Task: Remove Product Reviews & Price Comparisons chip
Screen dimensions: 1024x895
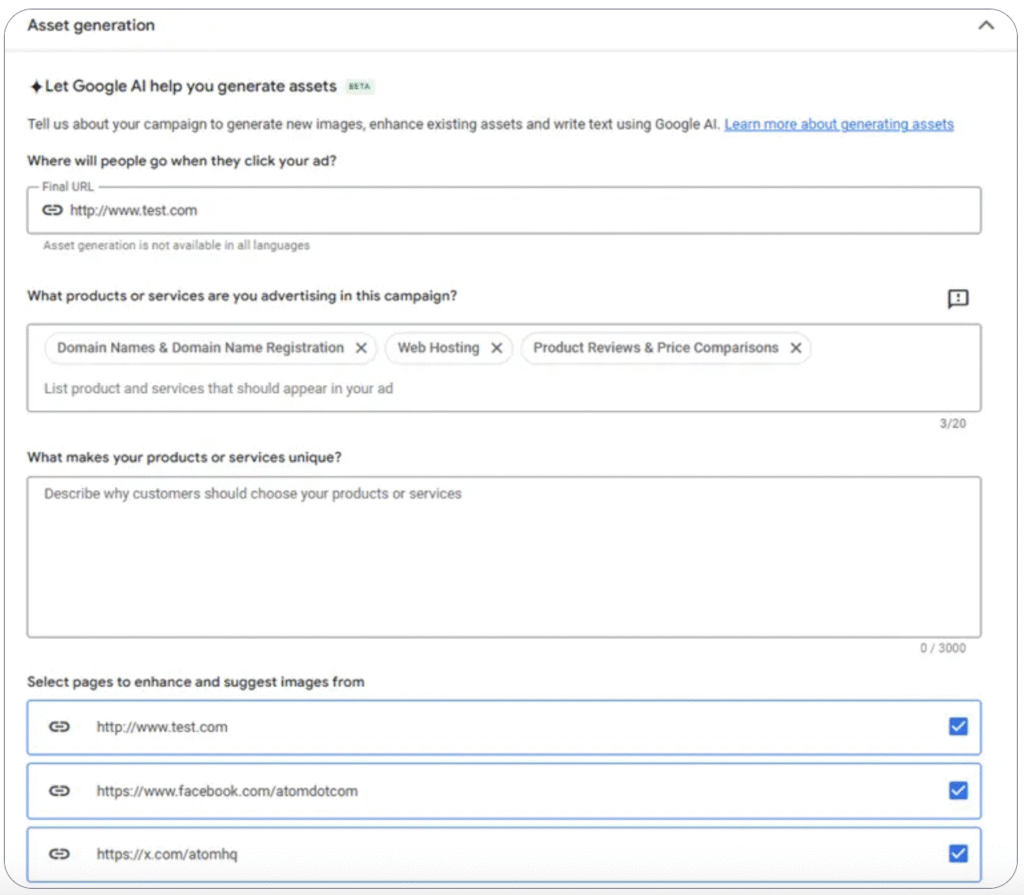Action: click(796, 348)
